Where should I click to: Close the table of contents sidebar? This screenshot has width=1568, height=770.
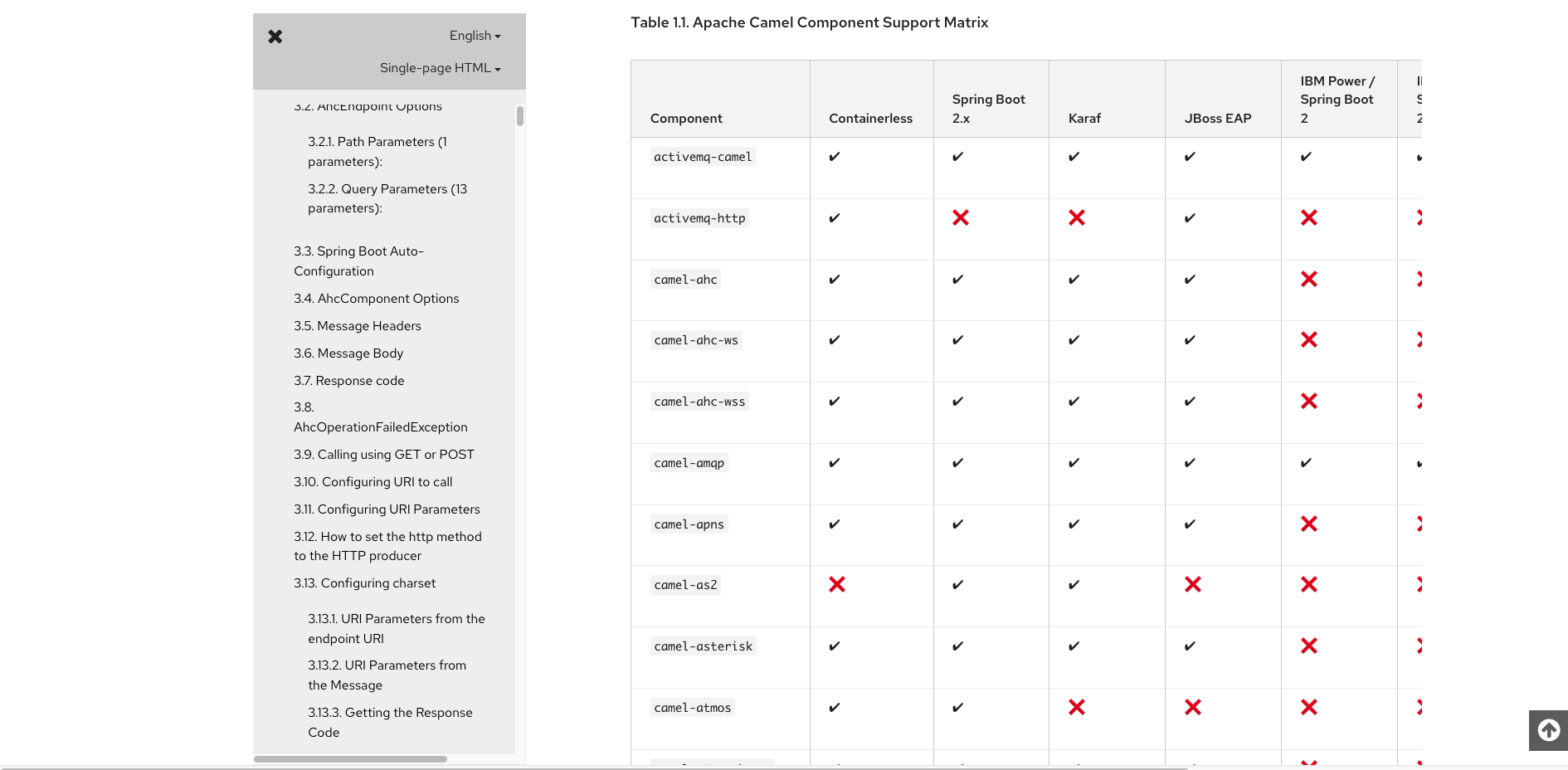point(275,37)
